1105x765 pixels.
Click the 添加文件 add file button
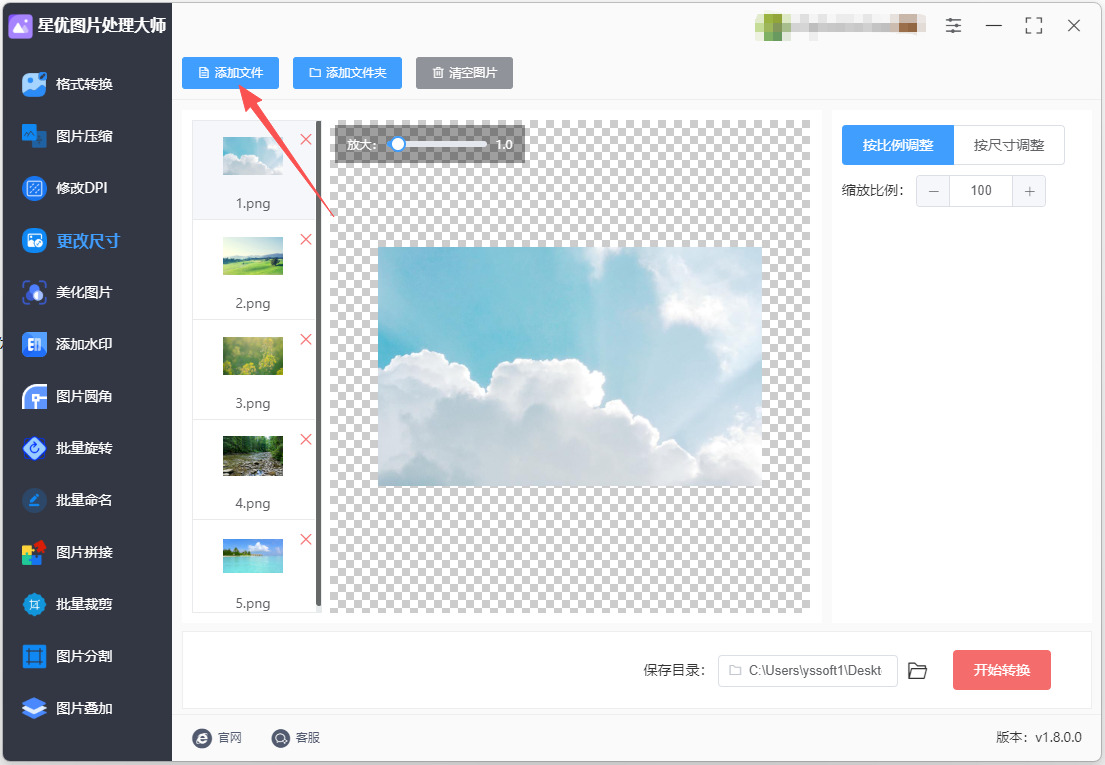click(x=230, y=73)
